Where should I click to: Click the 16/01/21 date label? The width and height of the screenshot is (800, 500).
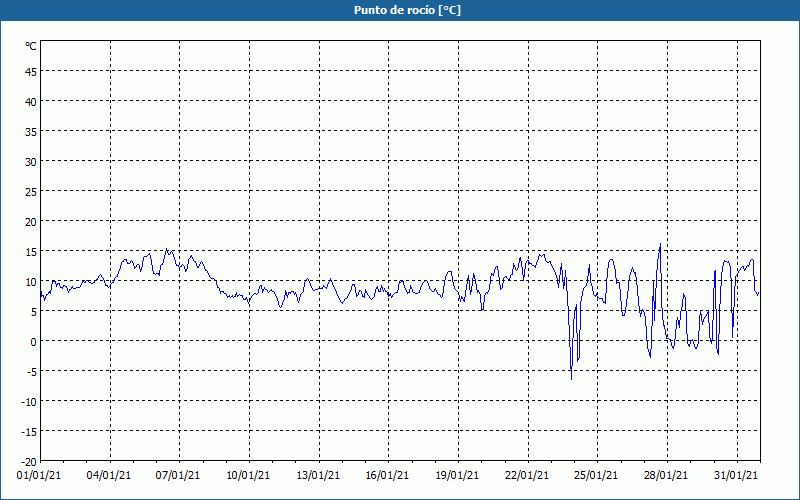point(387,476)
